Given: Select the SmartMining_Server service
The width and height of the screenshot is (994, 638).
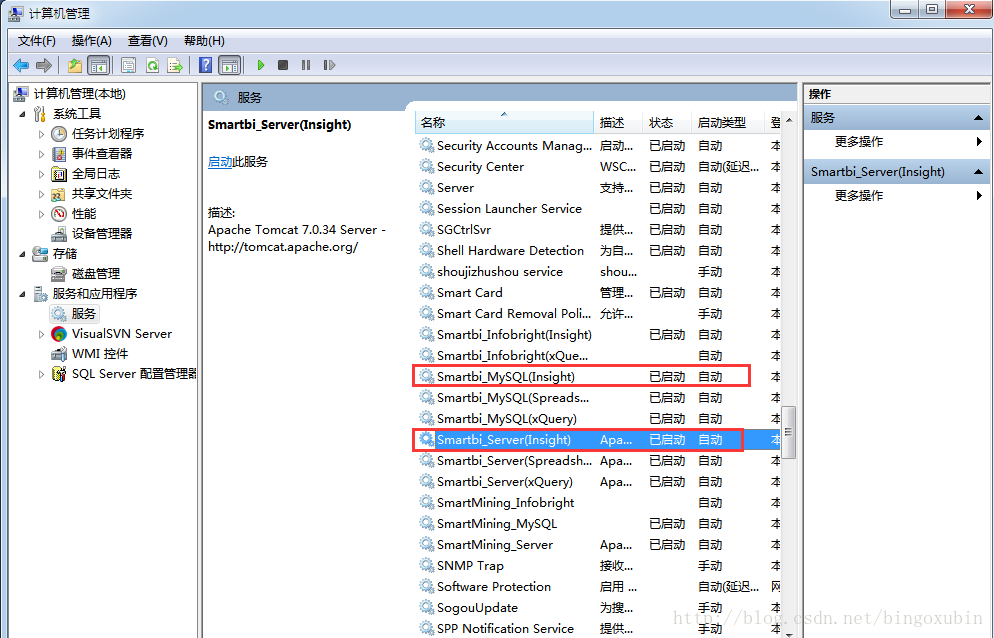Looking at the screenshot, I should (599, 545).
